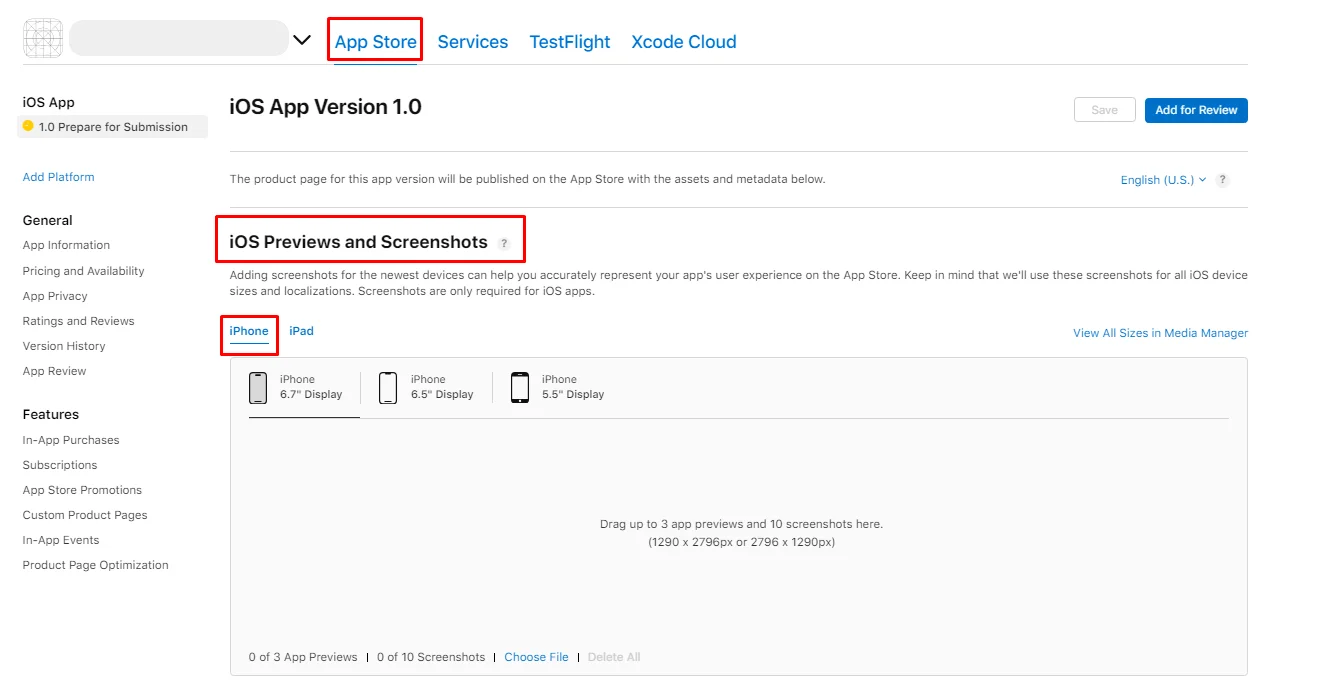This screenshot has height=684, width=1318.
Task: View Version History
Action: [x=64, y=346]
